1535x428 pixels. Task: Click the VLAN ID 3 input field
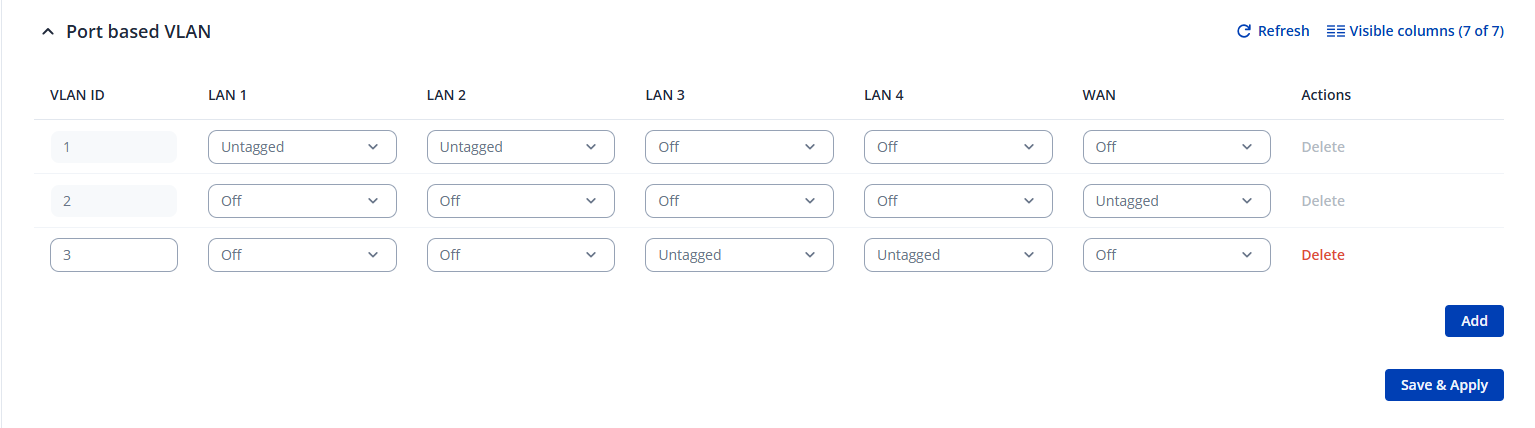(x=113, y=255)
